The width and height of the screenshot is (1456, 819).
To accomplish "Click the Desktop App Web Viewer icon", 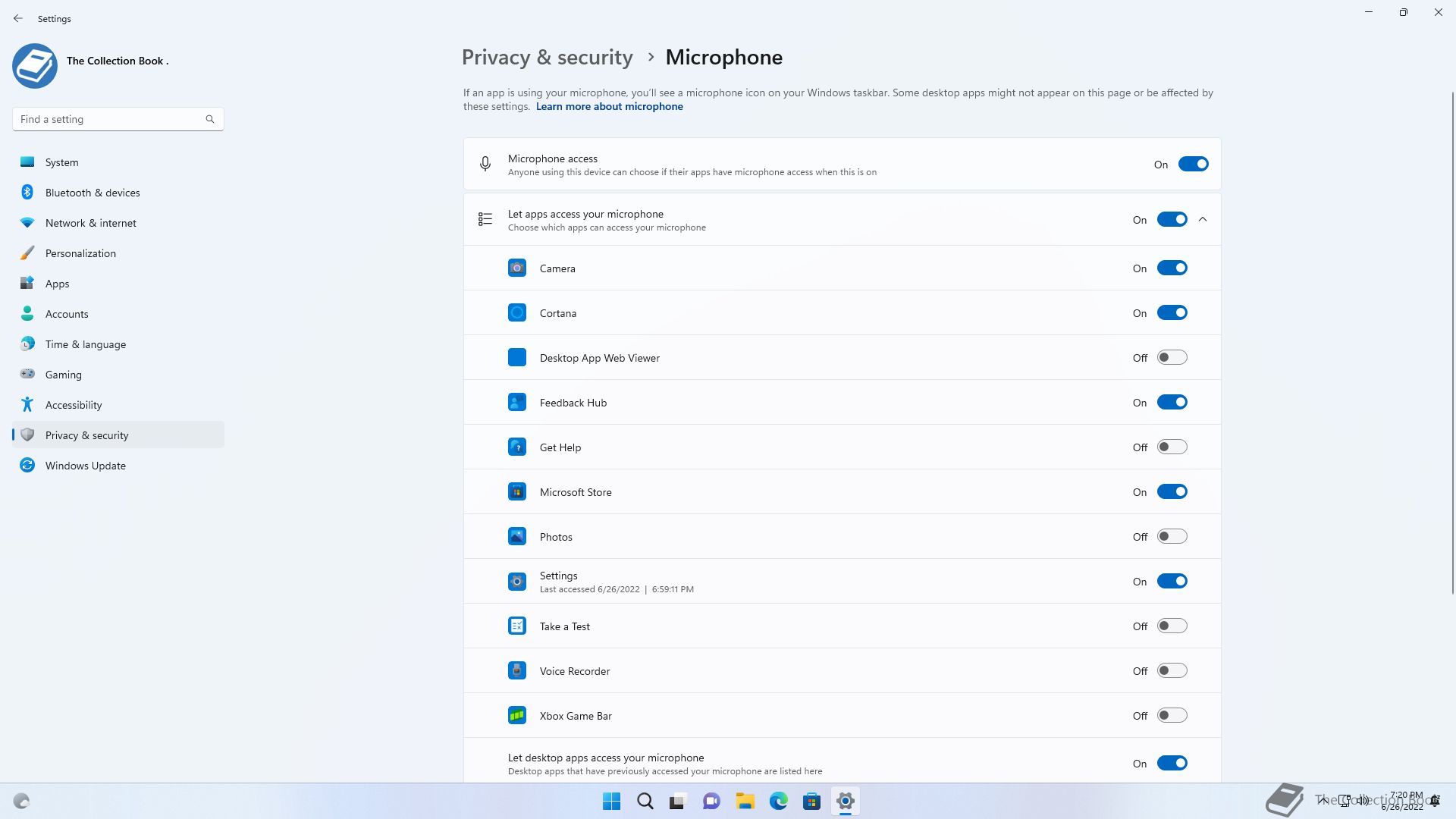I will click(517, 358).
